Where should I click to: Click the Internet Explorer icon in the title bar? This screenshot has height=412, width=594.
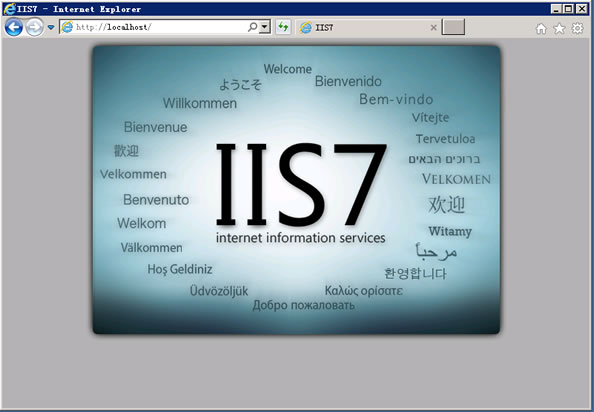[x=9, y=9]
